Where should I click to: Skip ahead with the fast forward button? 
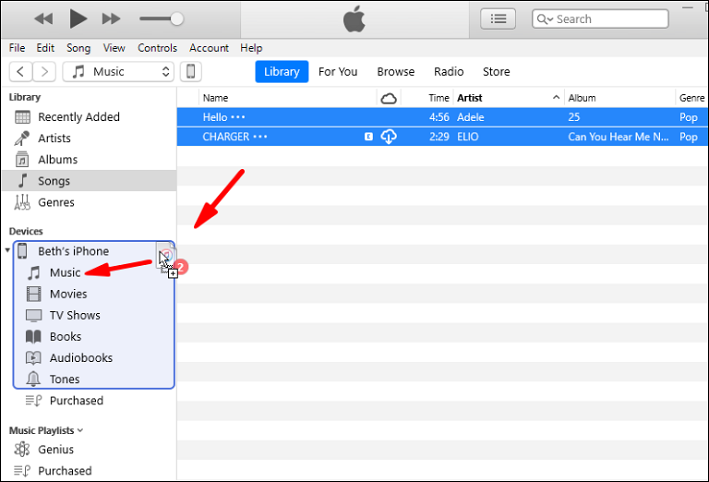111,19
